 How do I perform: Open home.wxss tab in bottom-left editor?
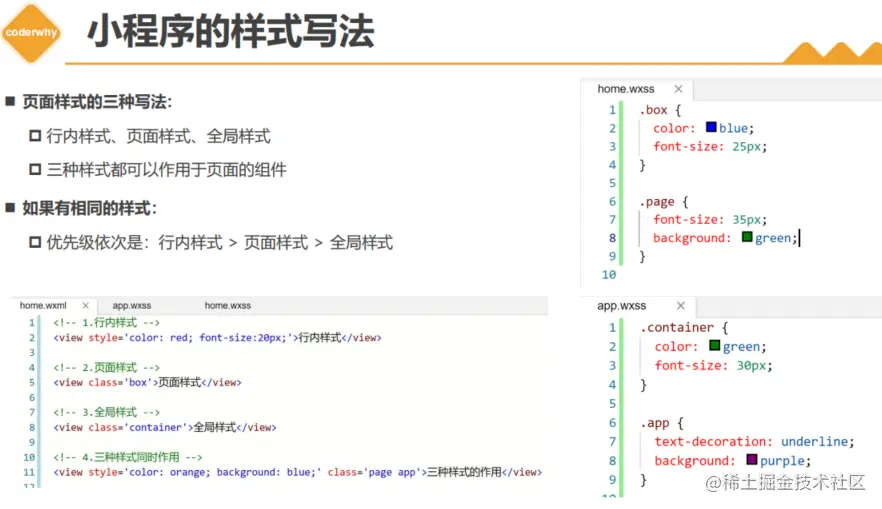click(228, 305)
